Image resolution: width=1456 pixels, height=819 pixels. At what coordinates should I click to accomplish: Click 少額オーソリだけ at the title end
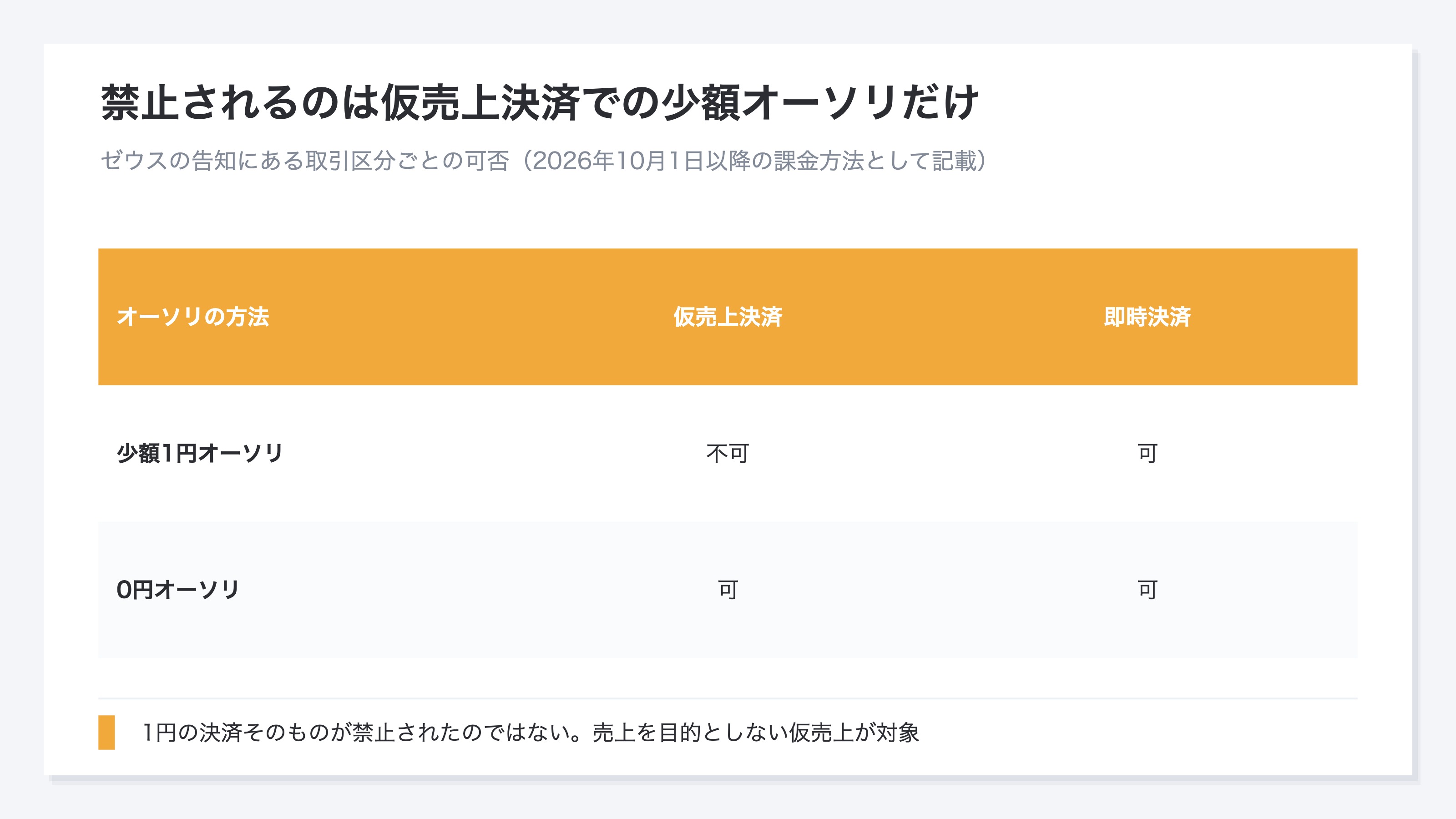[819, 102]
